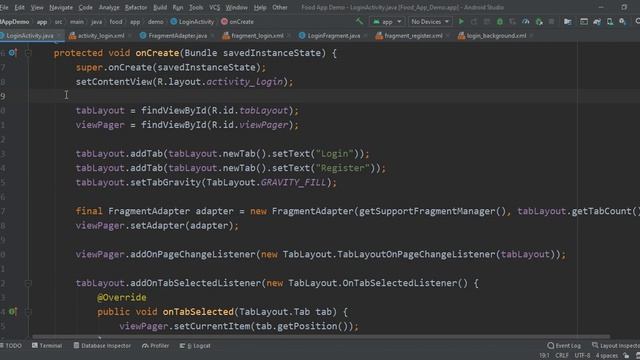
Task: Click the 'demo' breadcrumb segment
Action: tap(155, 22)
